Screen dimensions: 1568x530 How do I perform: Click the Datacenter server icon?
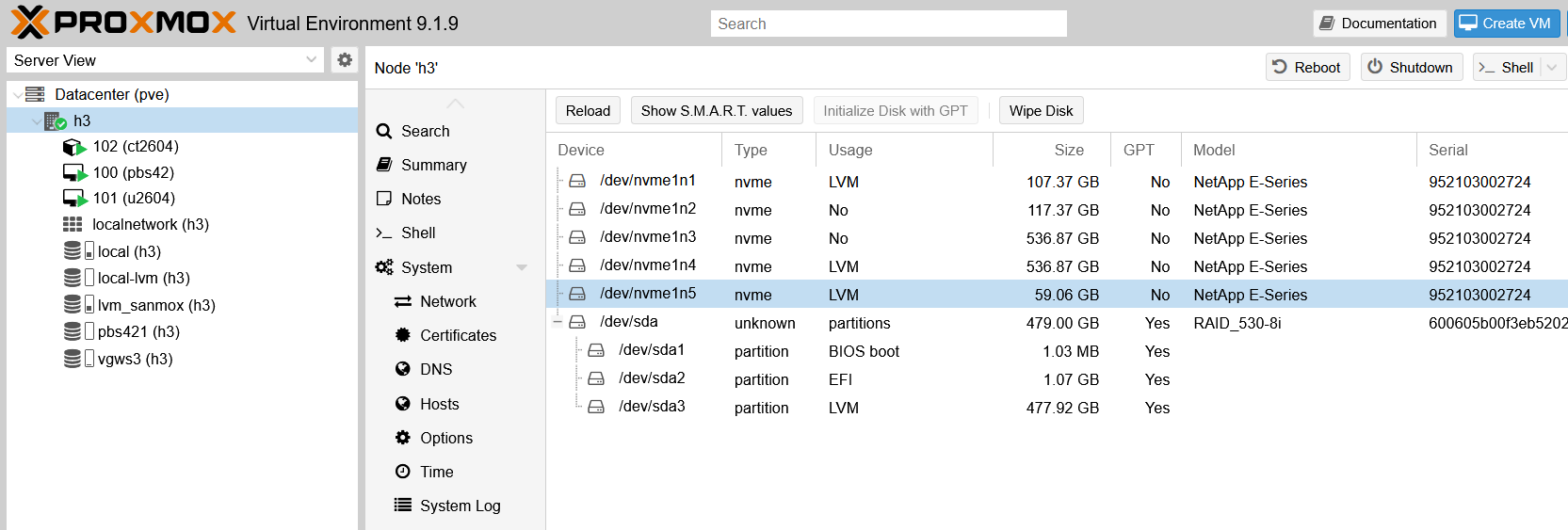coord(35,94)
